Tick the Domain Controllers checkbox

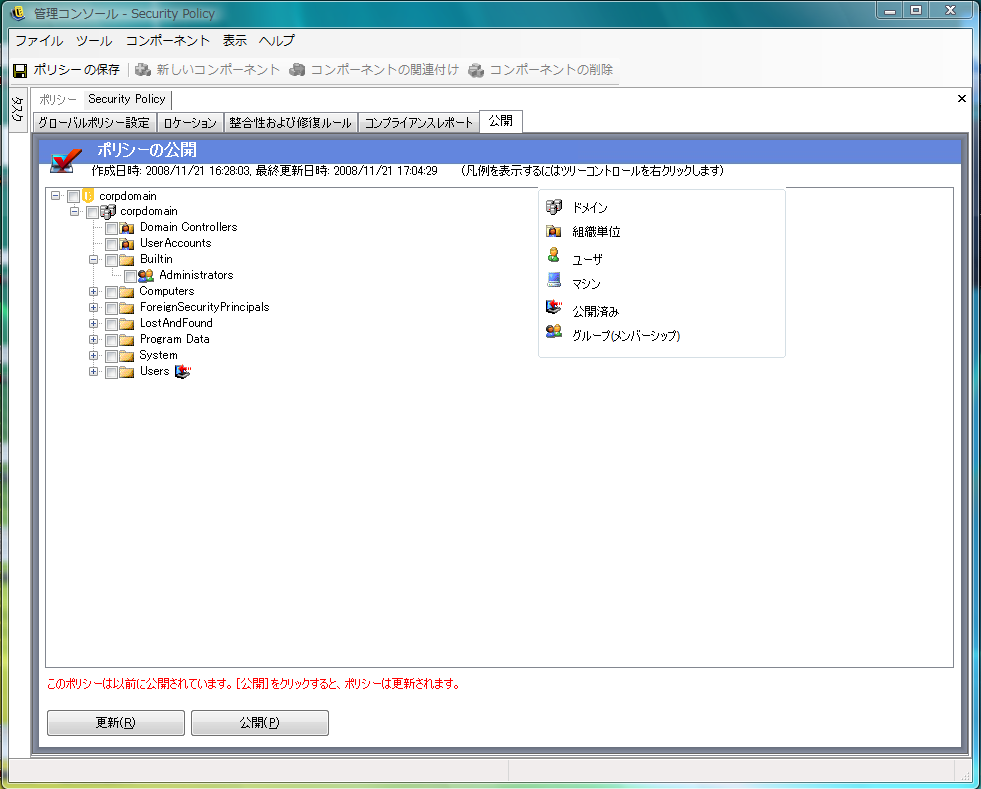pos(111,228)
